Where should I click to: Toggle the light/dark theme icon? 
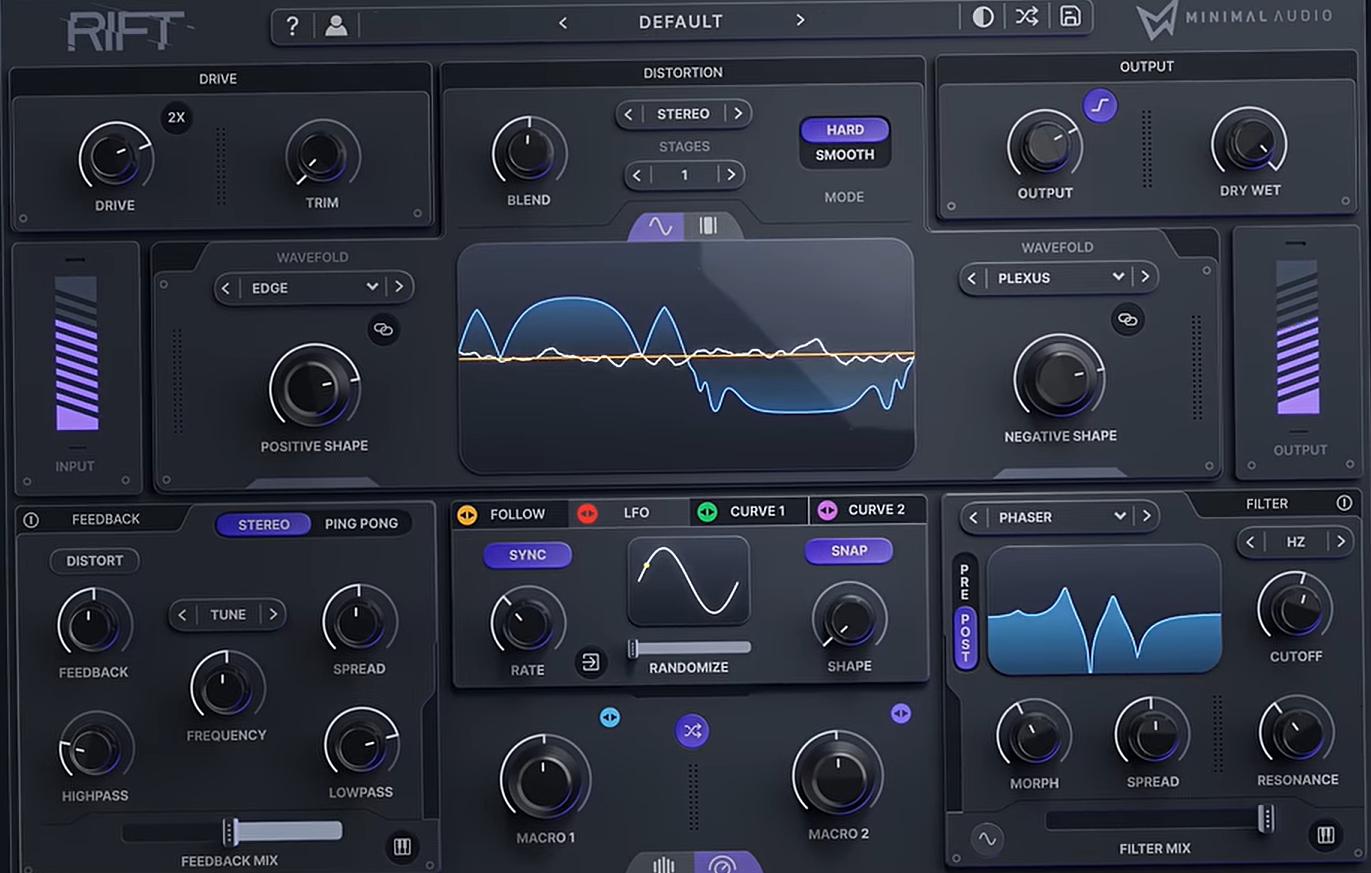coord(983,17)
